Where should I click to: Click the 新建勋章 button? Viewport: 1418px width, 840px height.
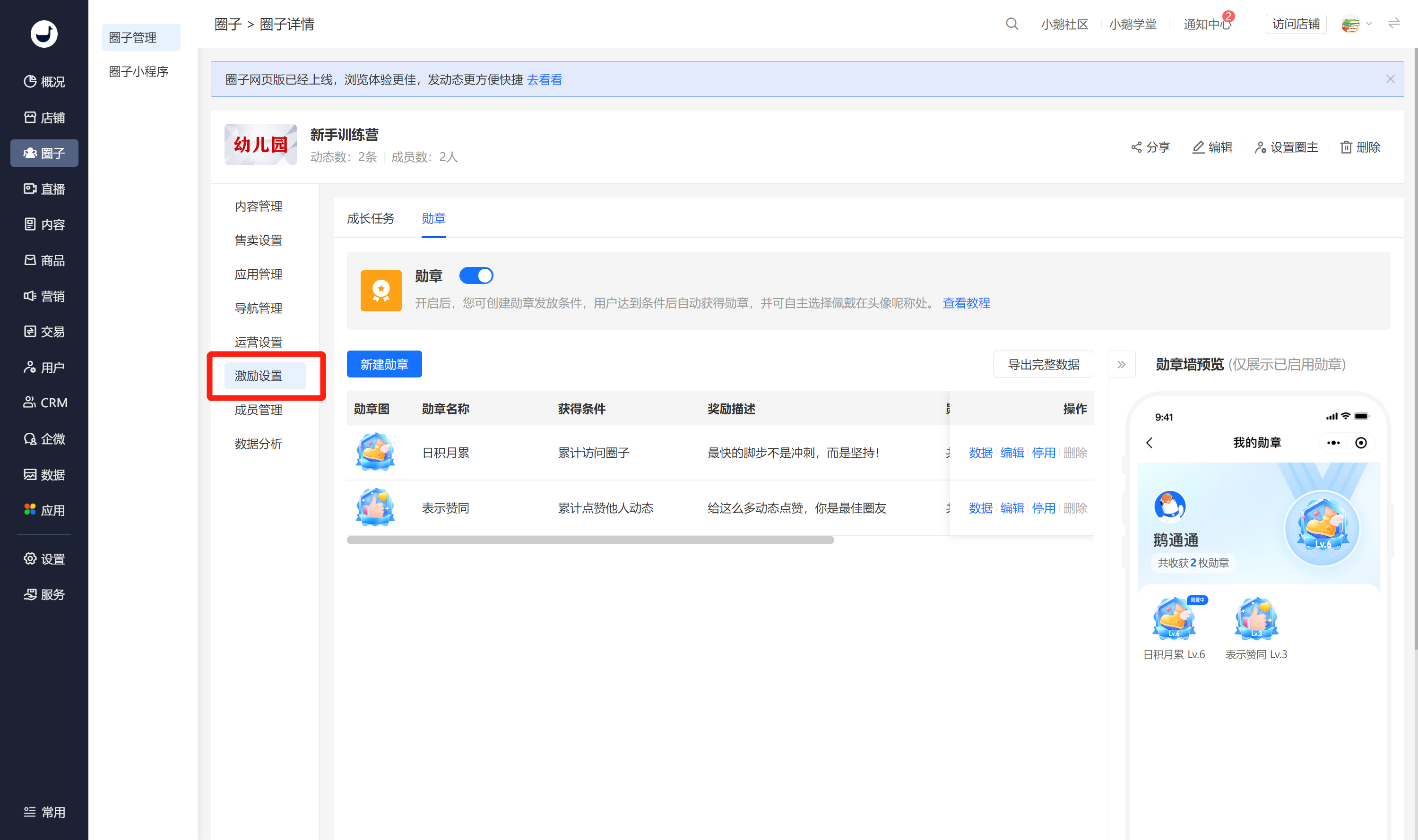(384, 364)
